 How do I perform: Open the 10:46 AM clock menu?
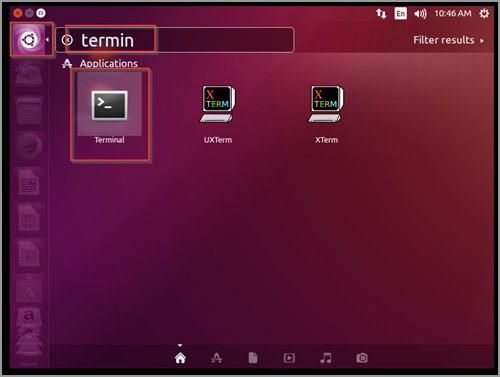coord(453,13)
